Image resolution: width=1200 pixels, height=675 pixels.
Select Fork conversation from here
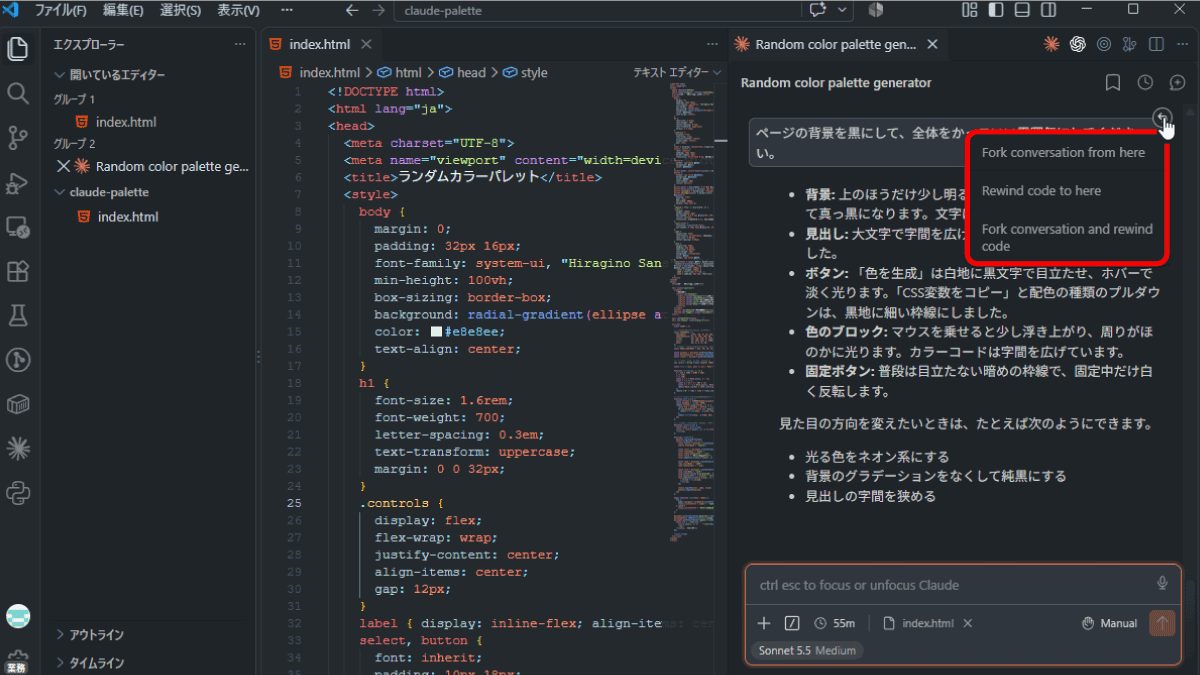tap(1063, 153)
